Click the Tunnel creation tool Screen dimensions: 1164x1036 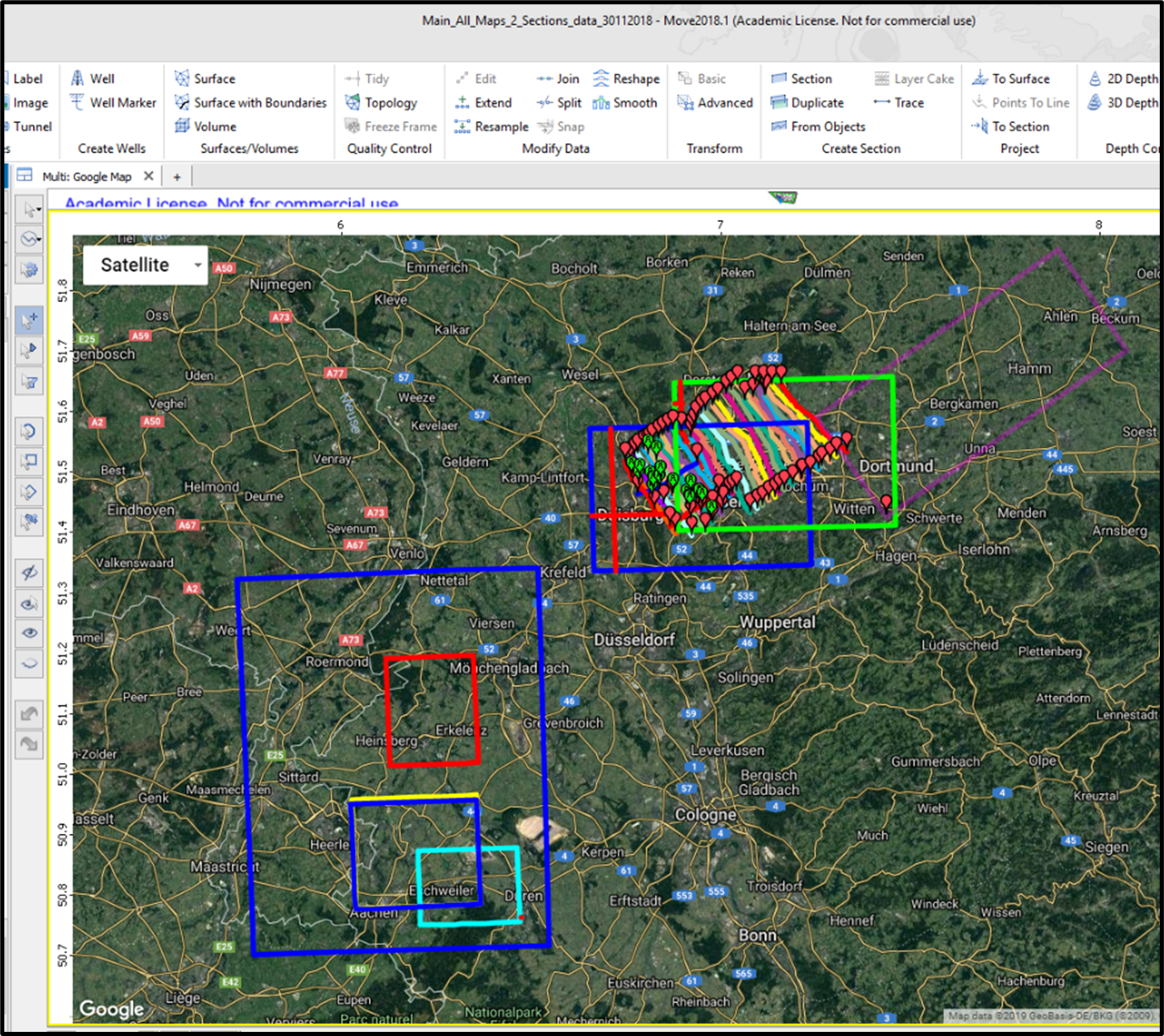pos(28,127)
